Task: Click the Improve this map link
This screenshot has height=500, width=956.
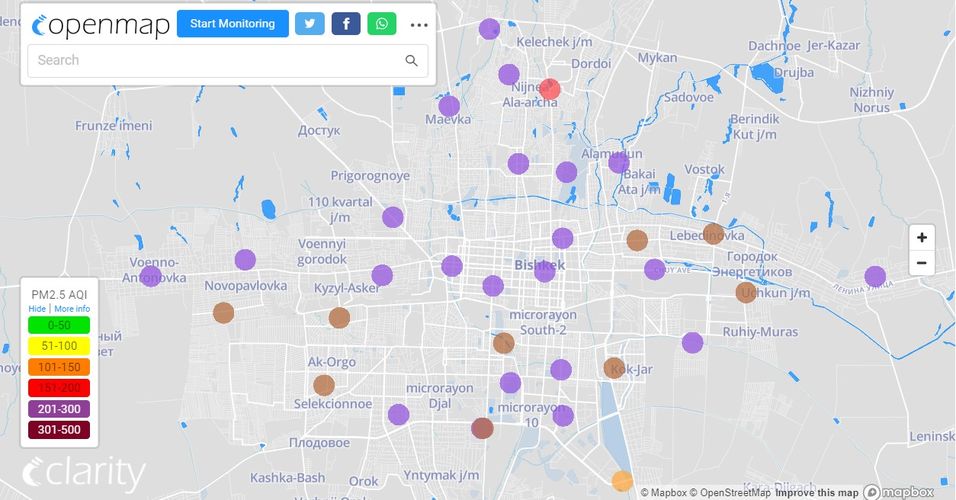Action: click(x=815, y=492)
